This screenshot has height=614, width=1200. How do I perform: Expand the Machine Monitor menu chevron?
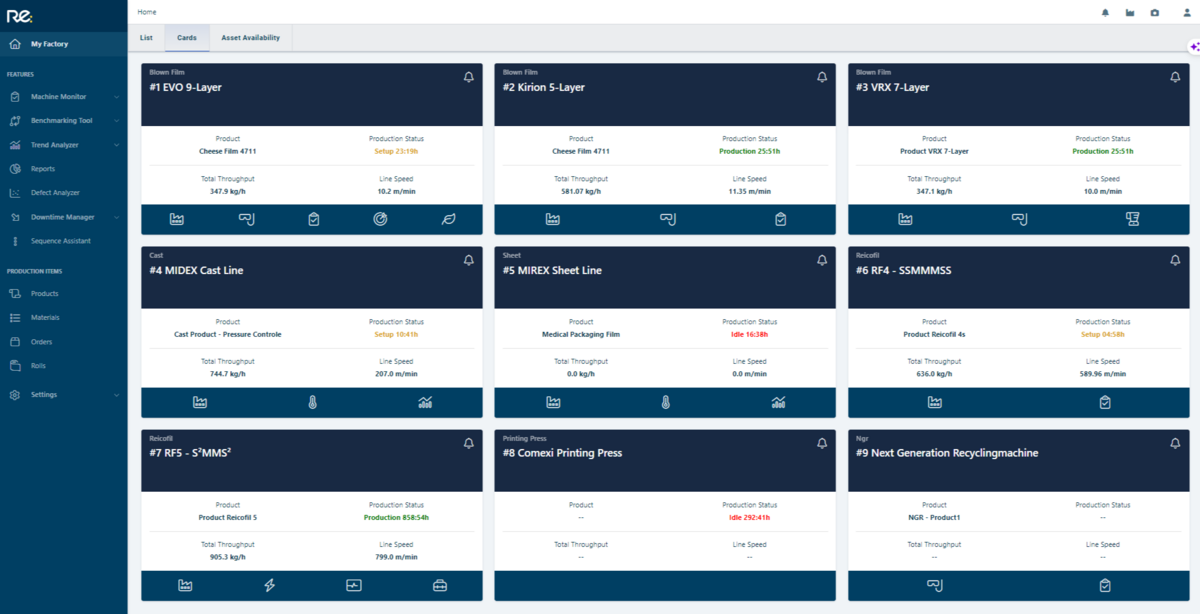(x=117, y=97)
